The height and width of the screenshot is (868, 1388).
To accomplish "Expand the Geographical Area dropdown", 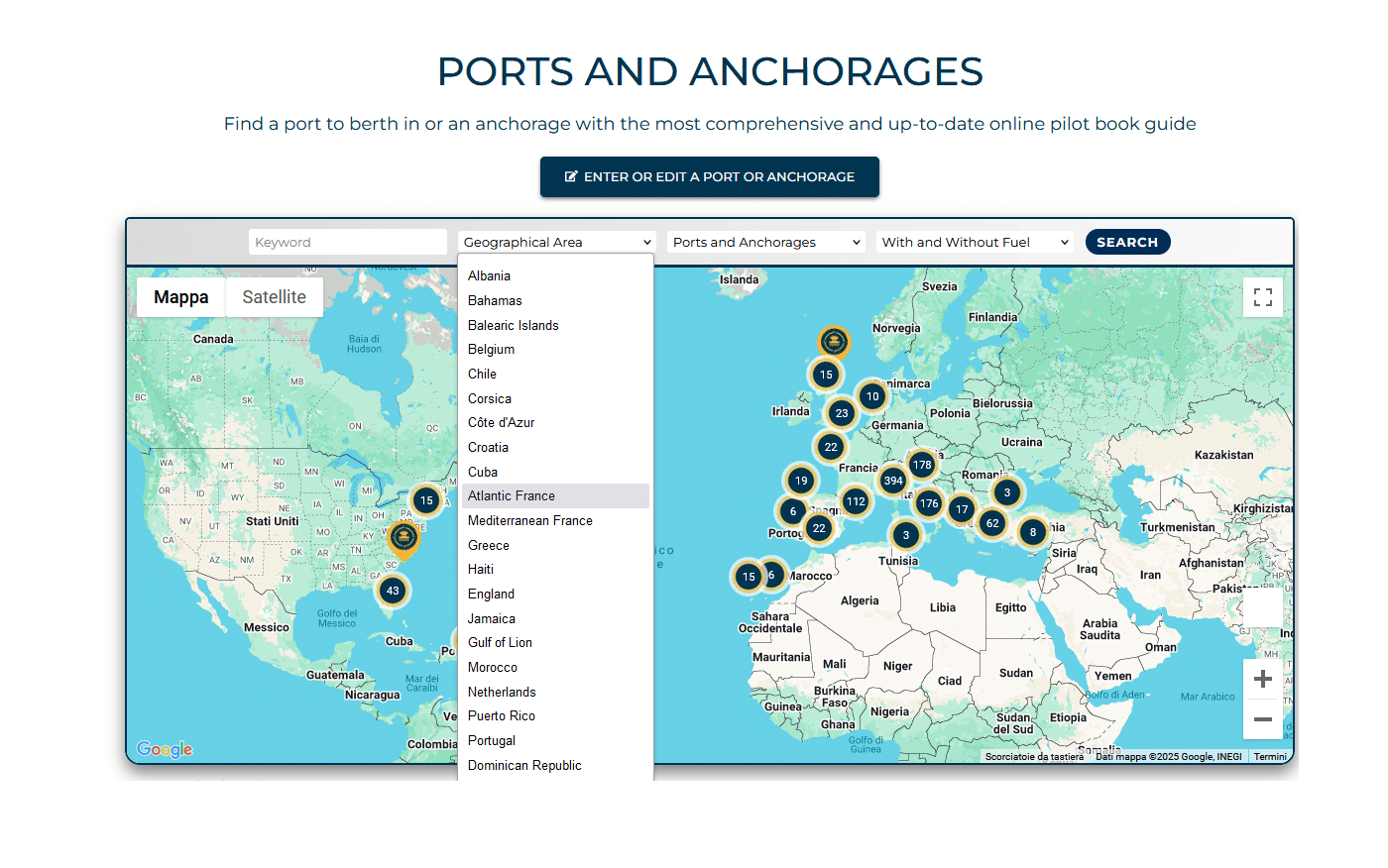I will 556,242.
